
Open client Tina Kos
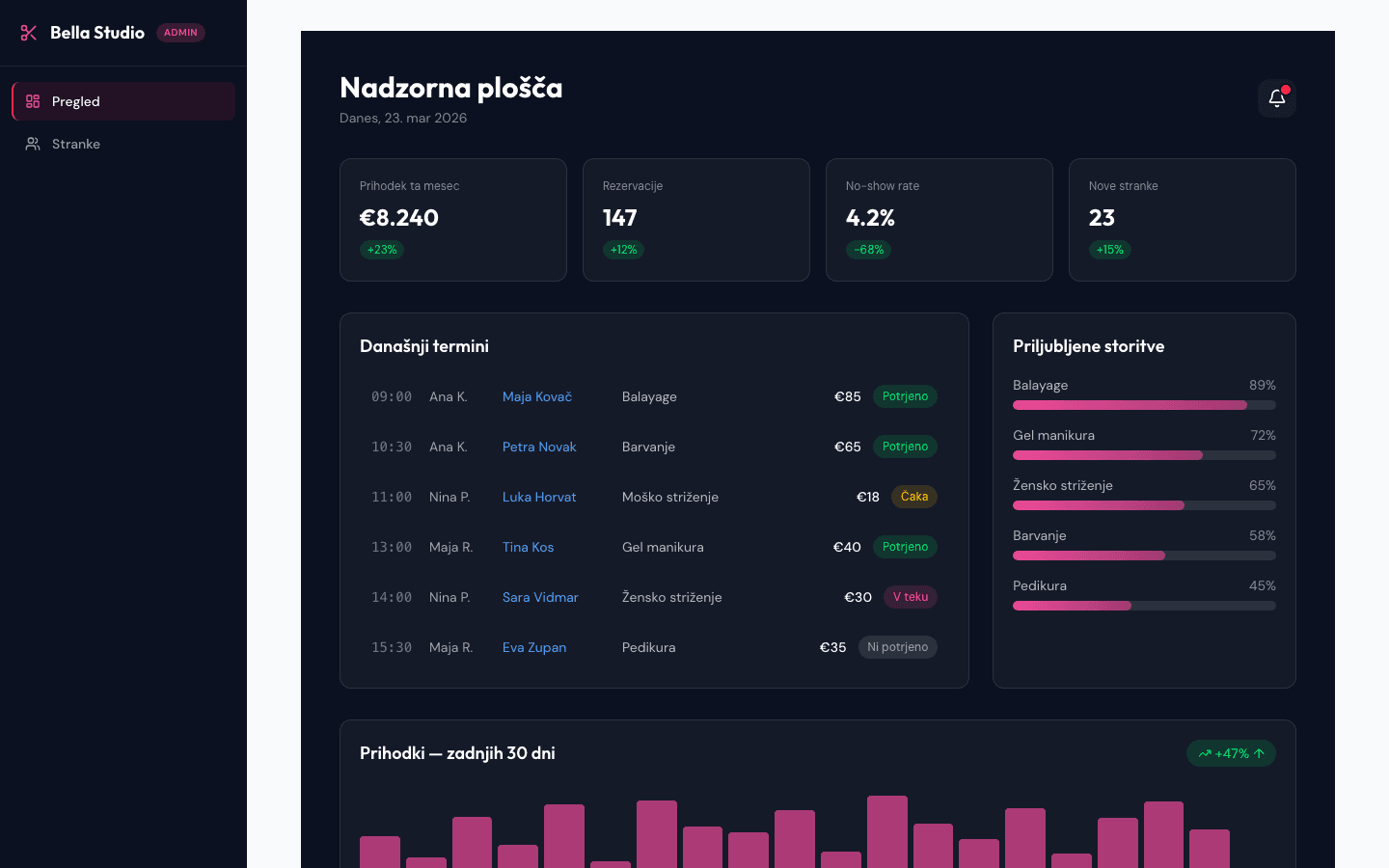(528, 547)
